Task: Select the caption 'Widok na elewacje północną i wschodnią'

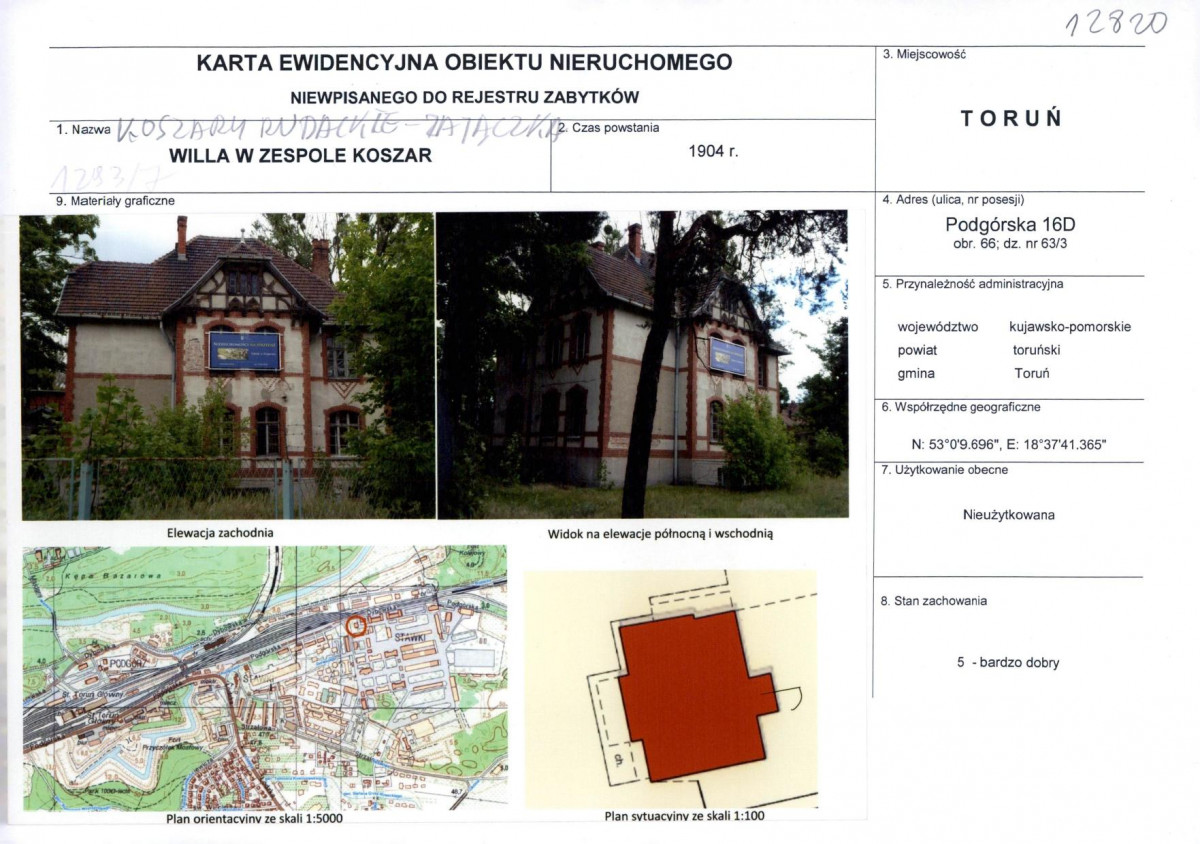Action: tap(661, 534)
